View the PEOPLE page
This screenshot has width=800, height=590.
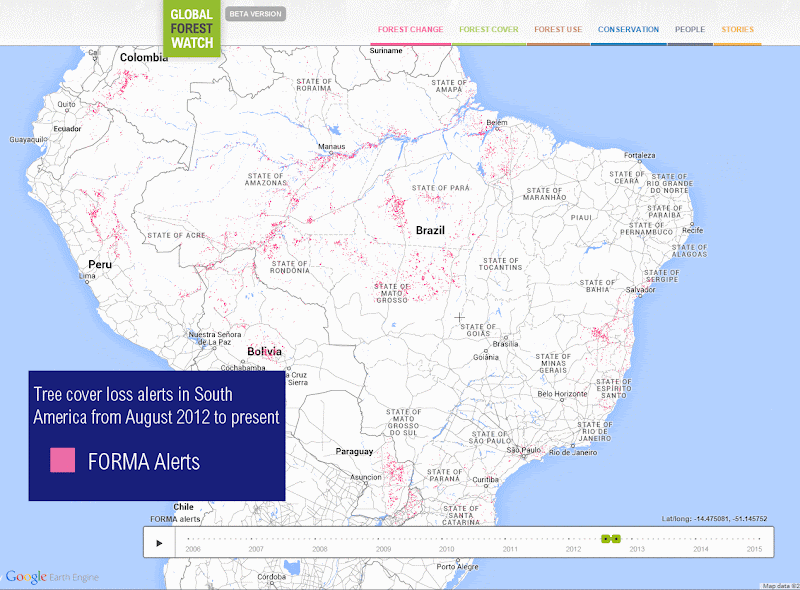tap(690, 30)
